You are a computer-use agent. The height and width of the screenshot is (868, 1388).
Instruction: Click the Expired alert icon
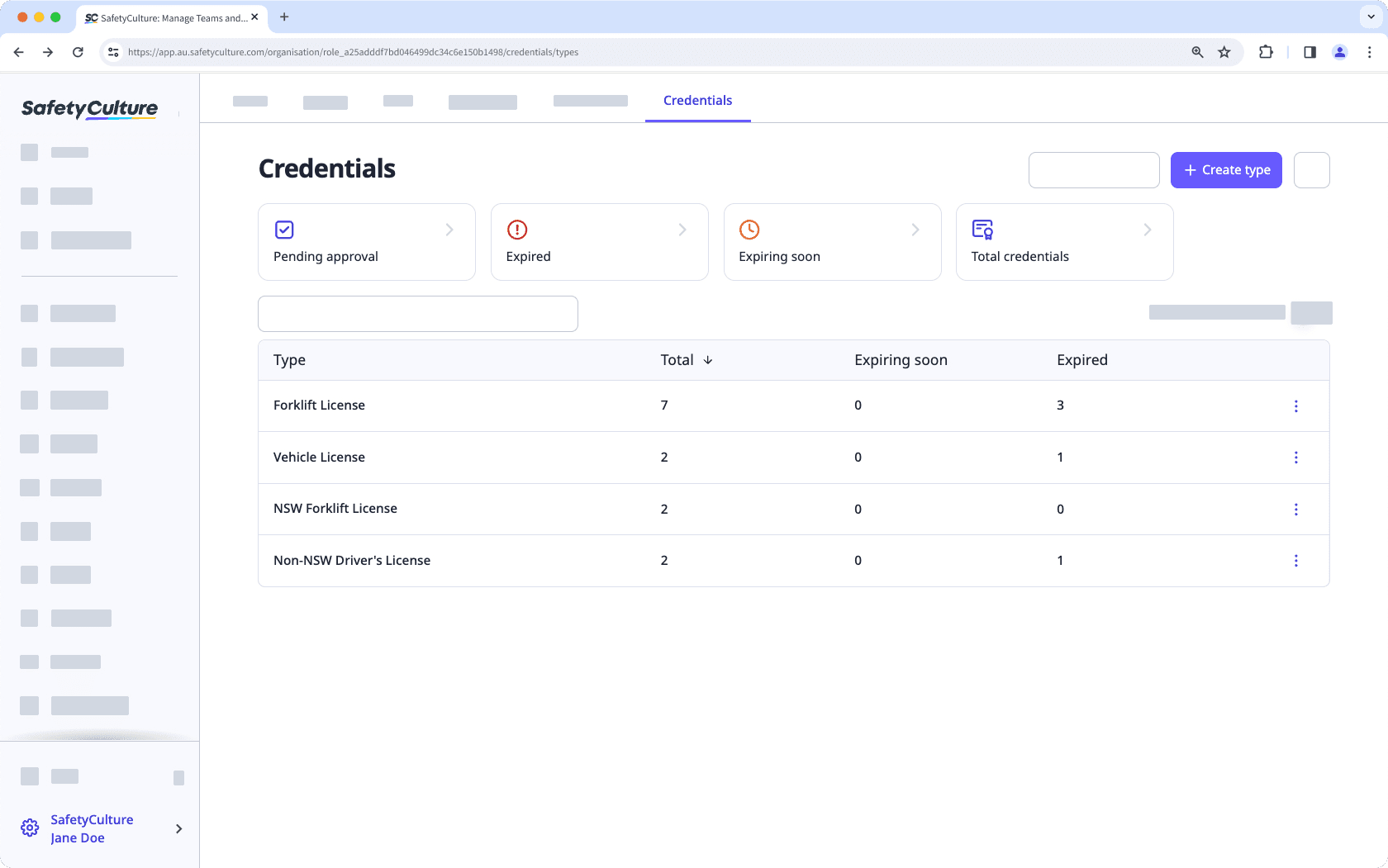[x=517, y=230]
